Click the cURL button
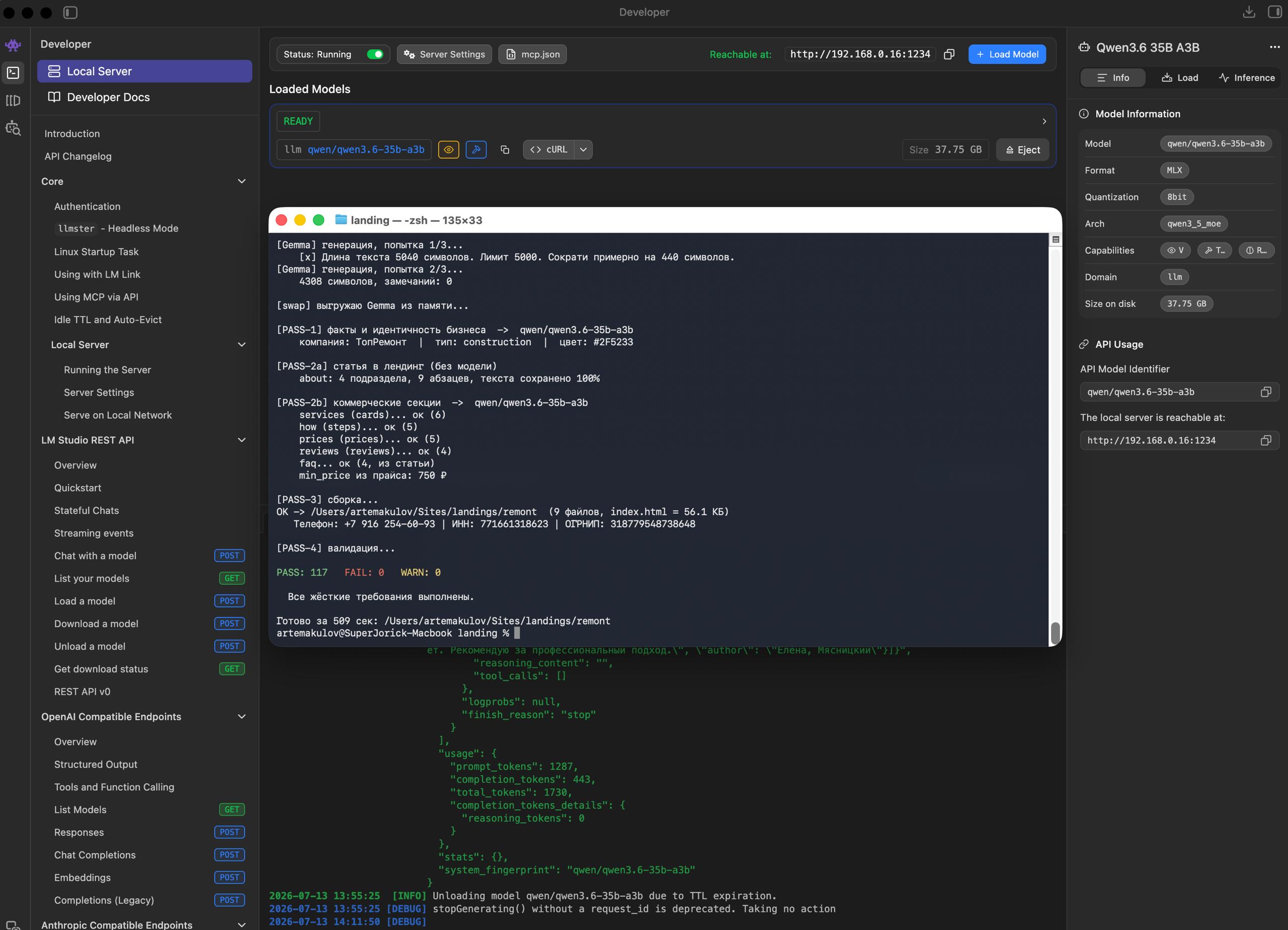This screenshot has width=1288, height=930. (x=548, y=150)
